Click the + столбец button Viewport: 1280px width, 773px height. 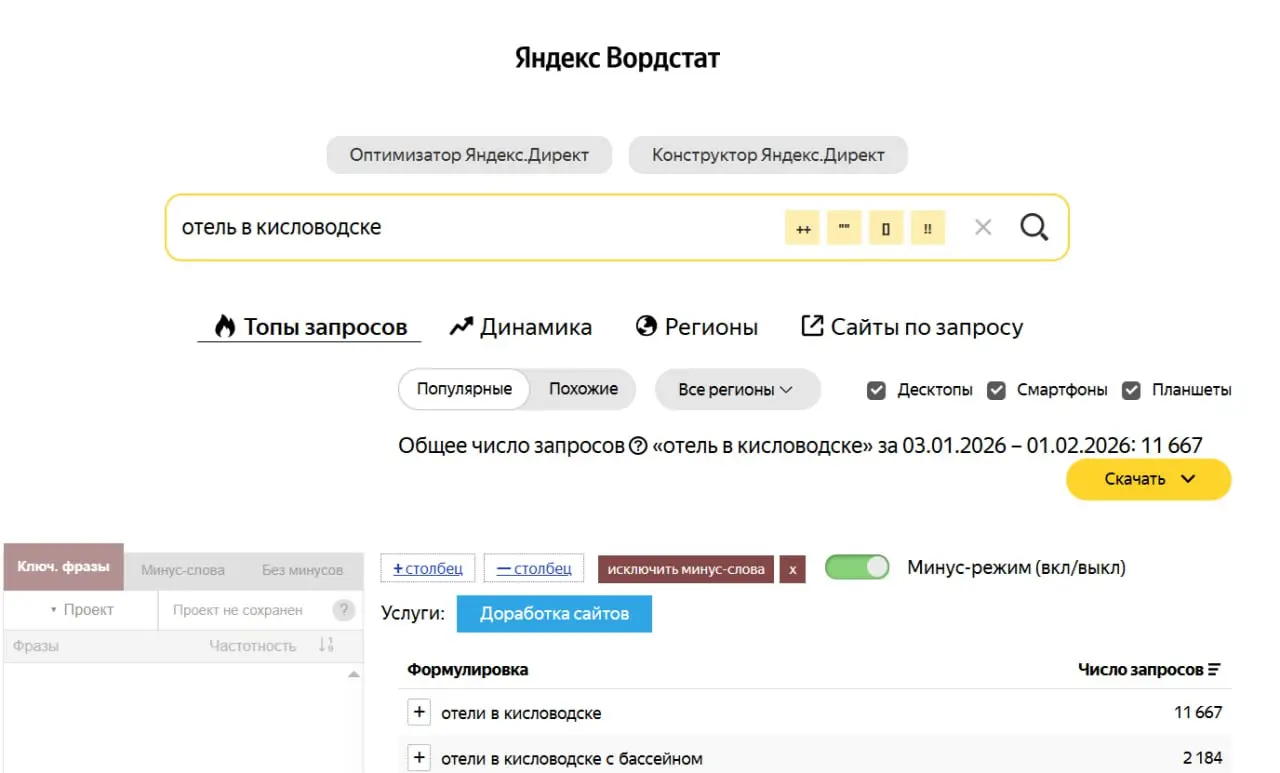tap(428, 568)
